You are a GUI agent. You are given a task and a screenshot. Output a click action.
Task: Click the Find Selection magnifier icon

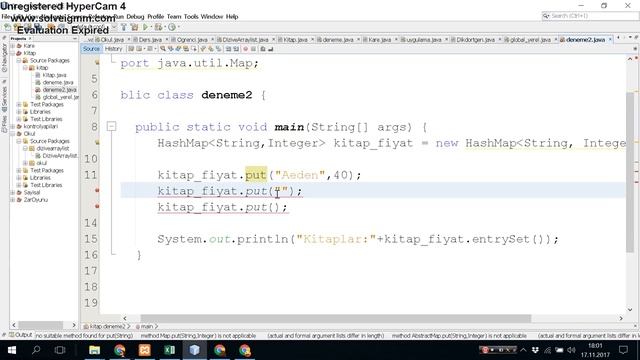[x=162, y=49]
